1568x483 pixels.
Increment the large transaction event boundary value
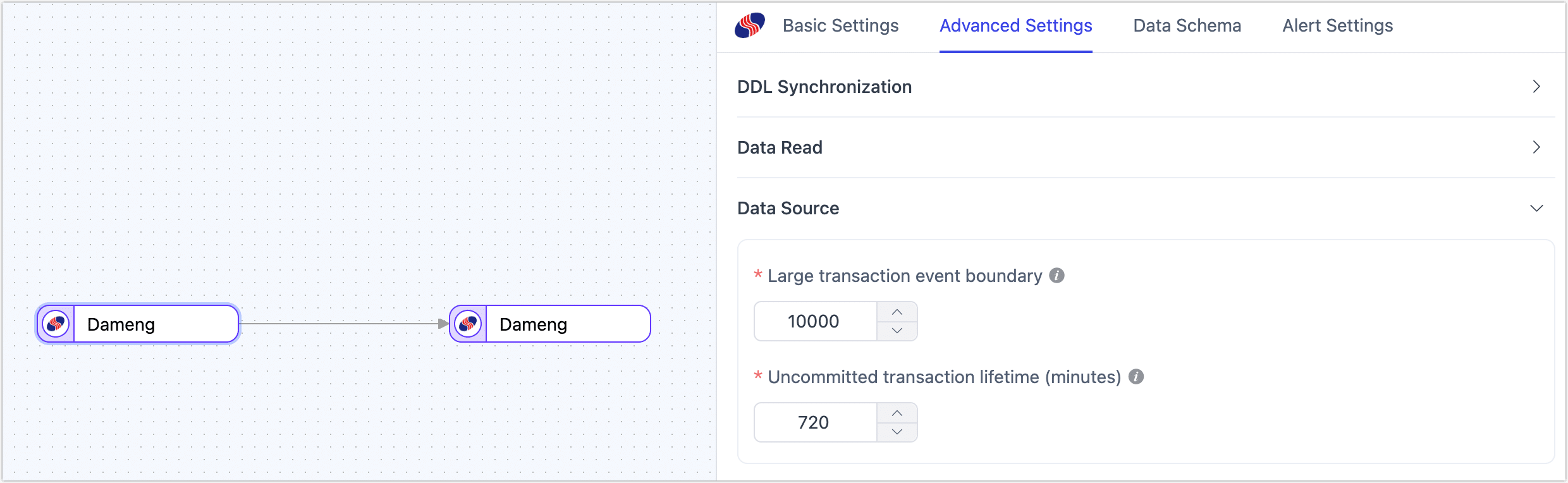click(897, 311)
